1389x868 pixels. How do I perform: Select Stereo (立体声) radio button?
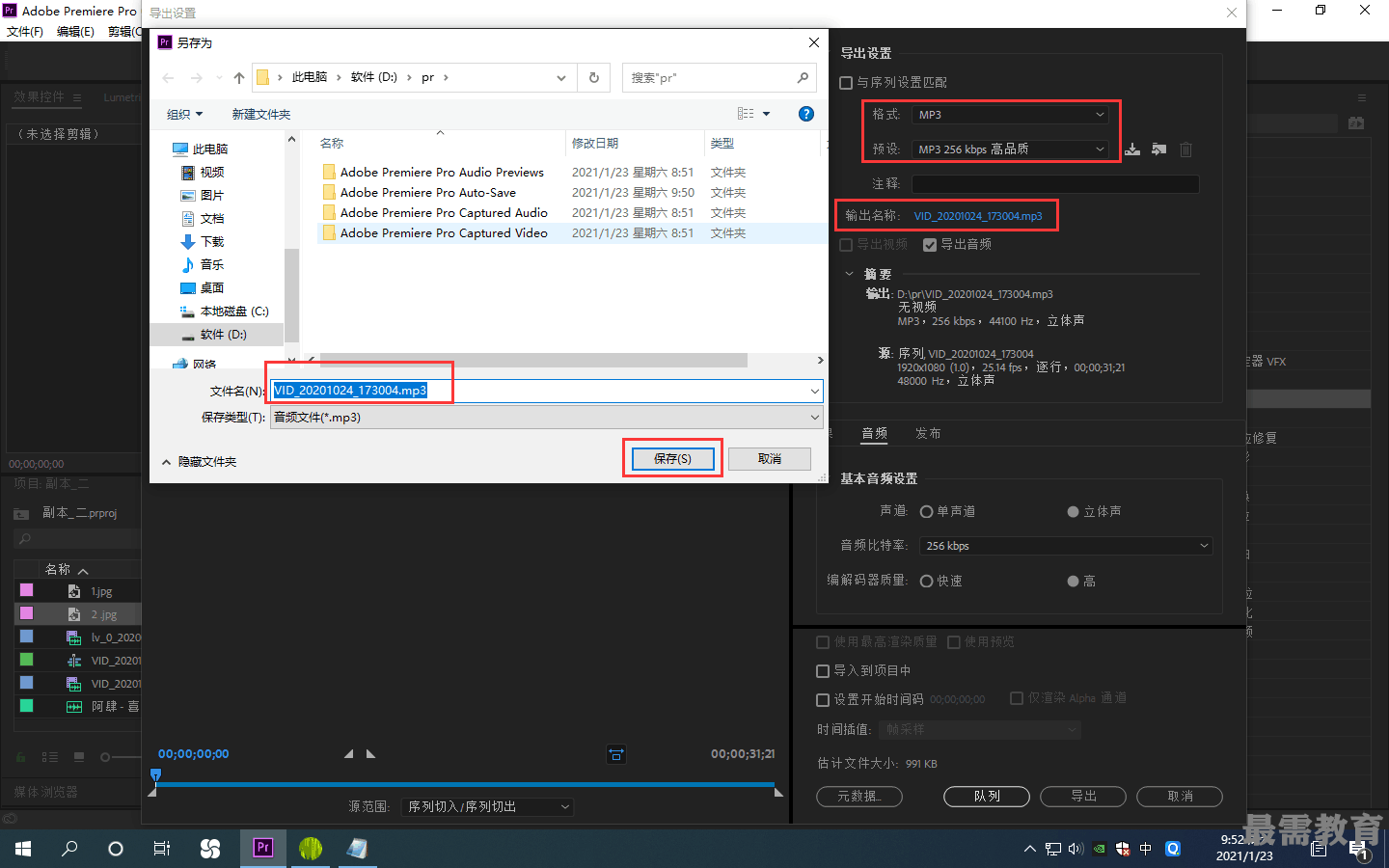pos(1073,512)
